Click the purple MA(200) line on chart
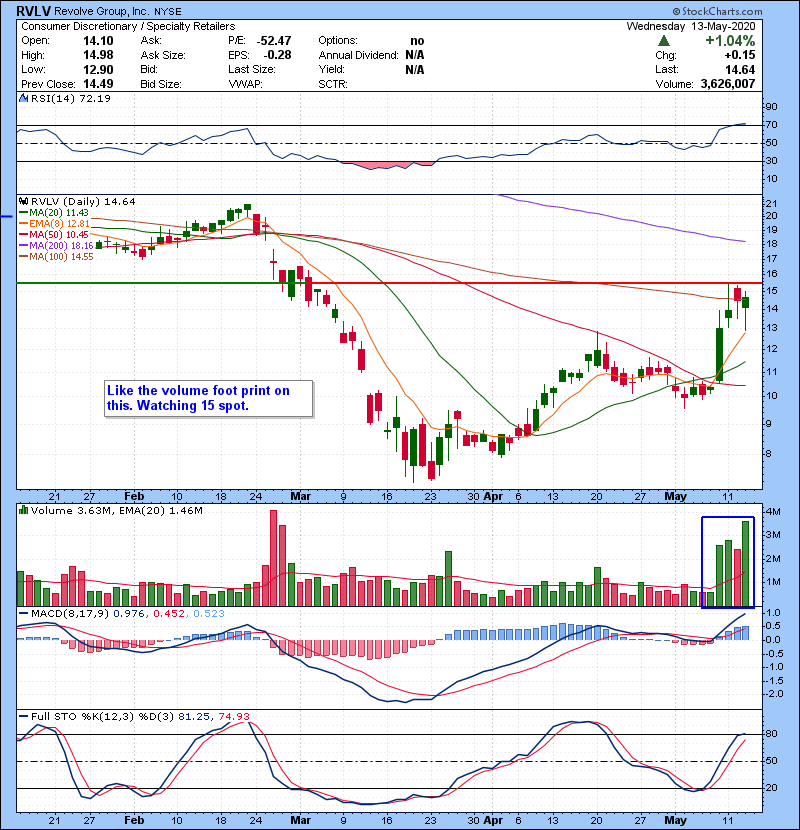 point(619,216)
